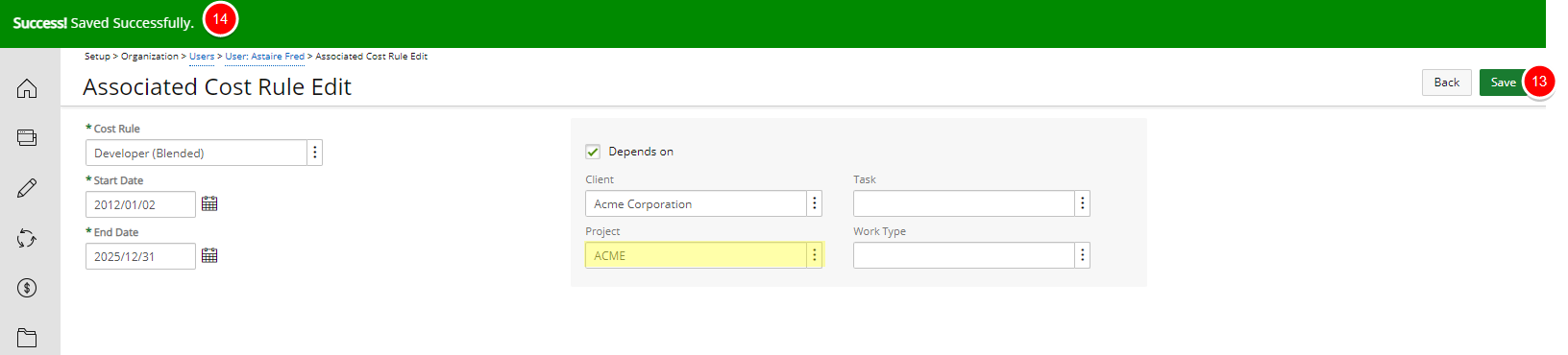Screen dimensions: 1568x355
Task: Click the Start Date field 2012/01/02
Action: [x=140, y=204]
